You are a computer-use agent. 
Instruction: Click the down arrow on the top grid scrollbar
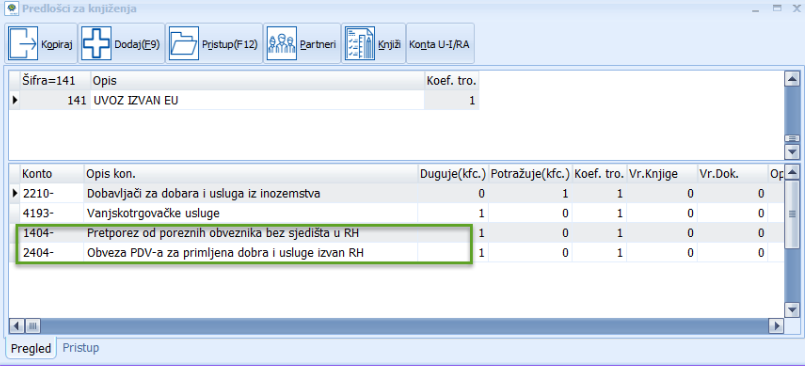[792, 152]
